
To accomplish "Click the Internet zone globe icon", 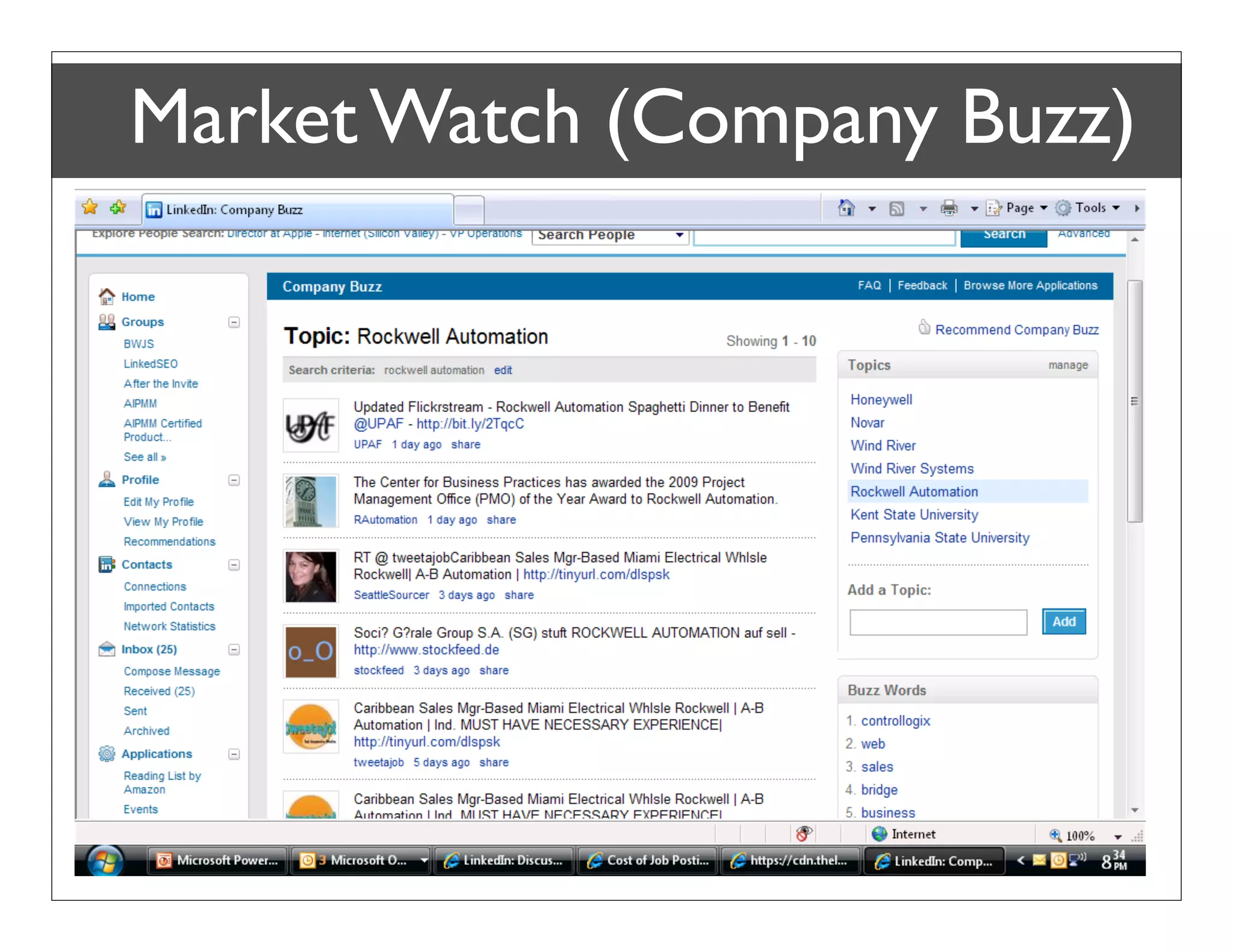I will pos(880,834).
